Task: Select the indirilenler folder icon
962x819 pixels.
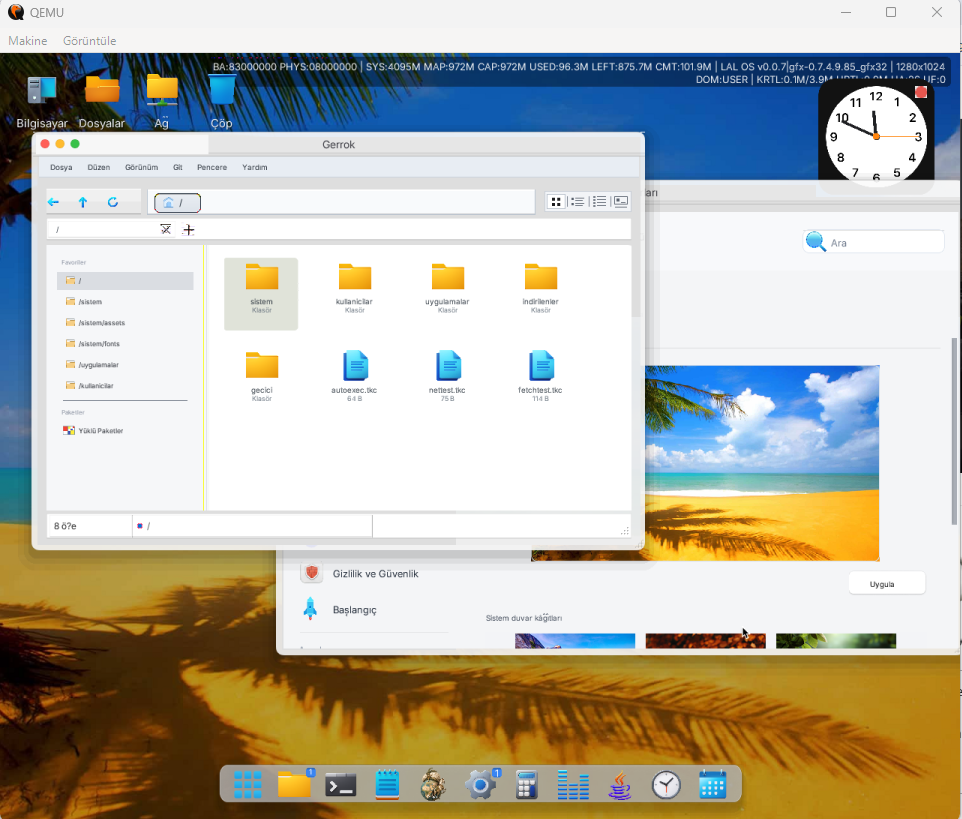Action: point(541,277)
